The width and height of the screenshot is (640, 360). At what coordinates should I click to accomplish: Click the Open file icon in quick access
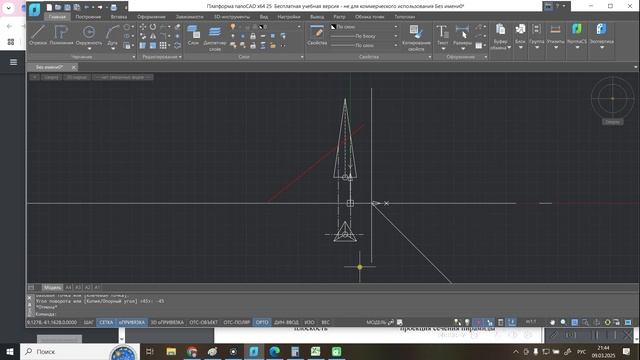pyautogui.click(x=58, y=7)
